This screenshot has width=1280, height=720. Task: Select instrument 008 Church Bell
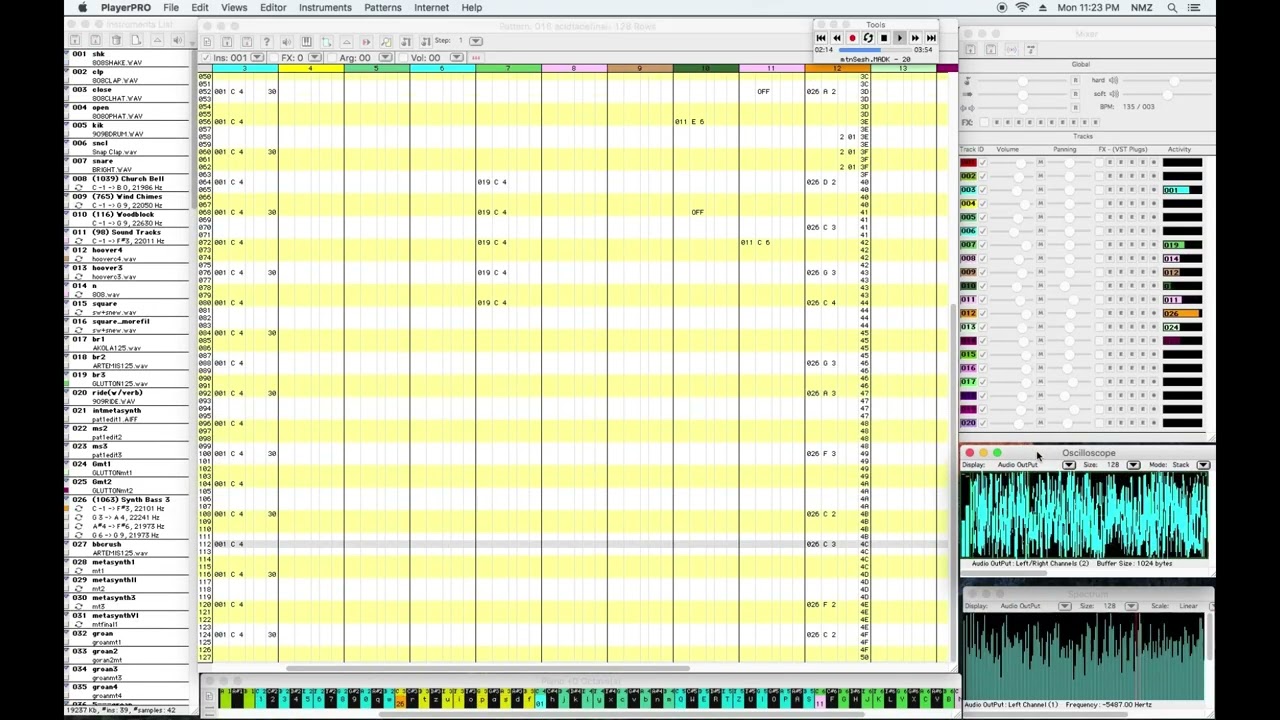tap(128, 183)
